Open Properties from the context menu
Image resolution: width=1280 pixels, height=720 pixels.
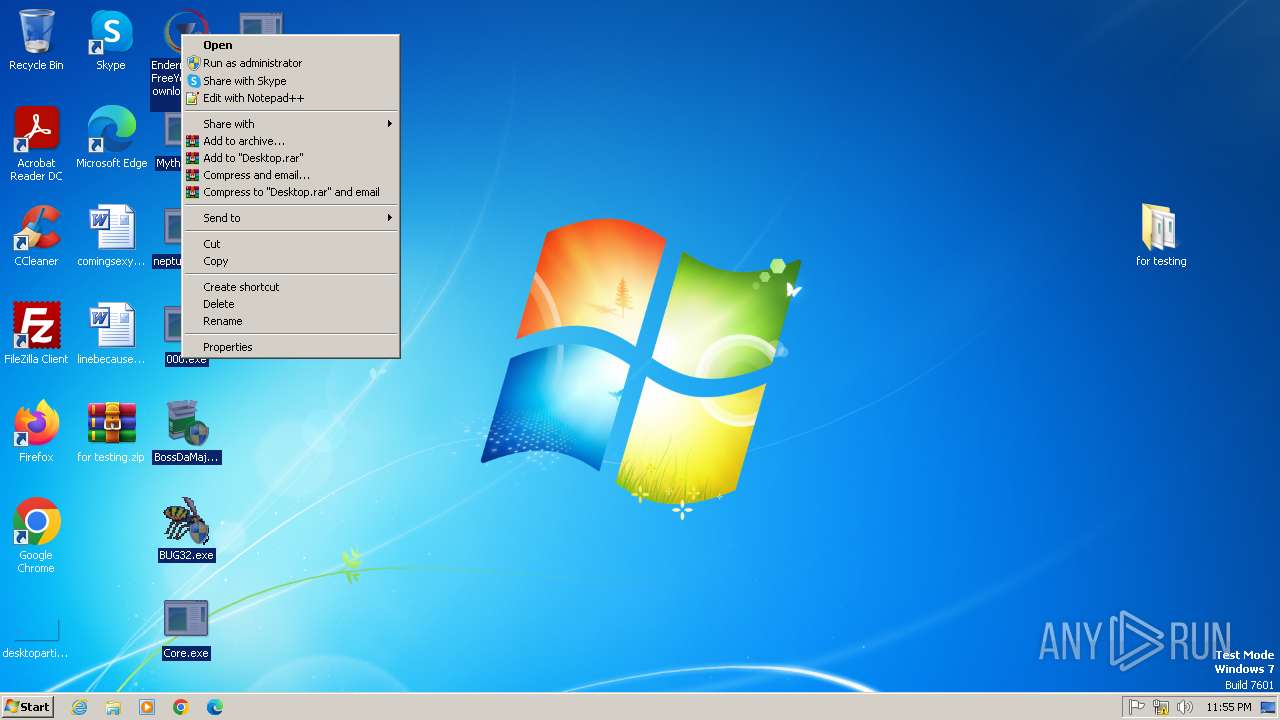pos(291,347)
